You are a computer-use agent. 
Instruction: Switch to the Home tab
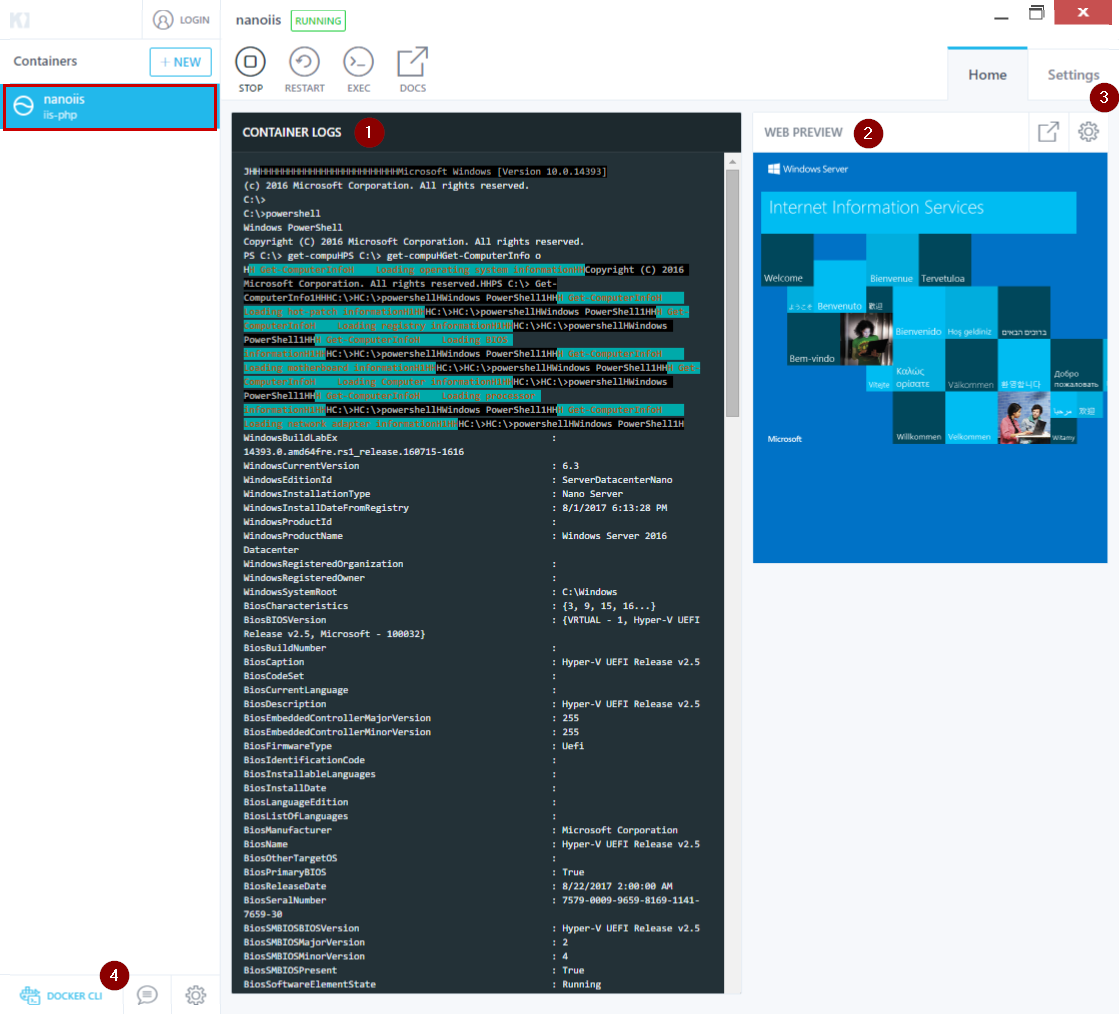[x=987, y=75]
